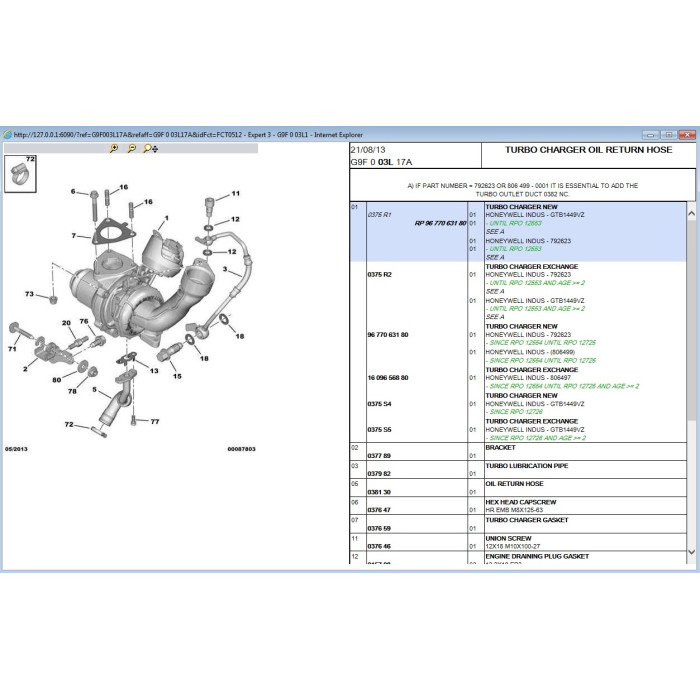Click the scroll down arrow of parts list
700x700 pixels.
coord(691,552)
